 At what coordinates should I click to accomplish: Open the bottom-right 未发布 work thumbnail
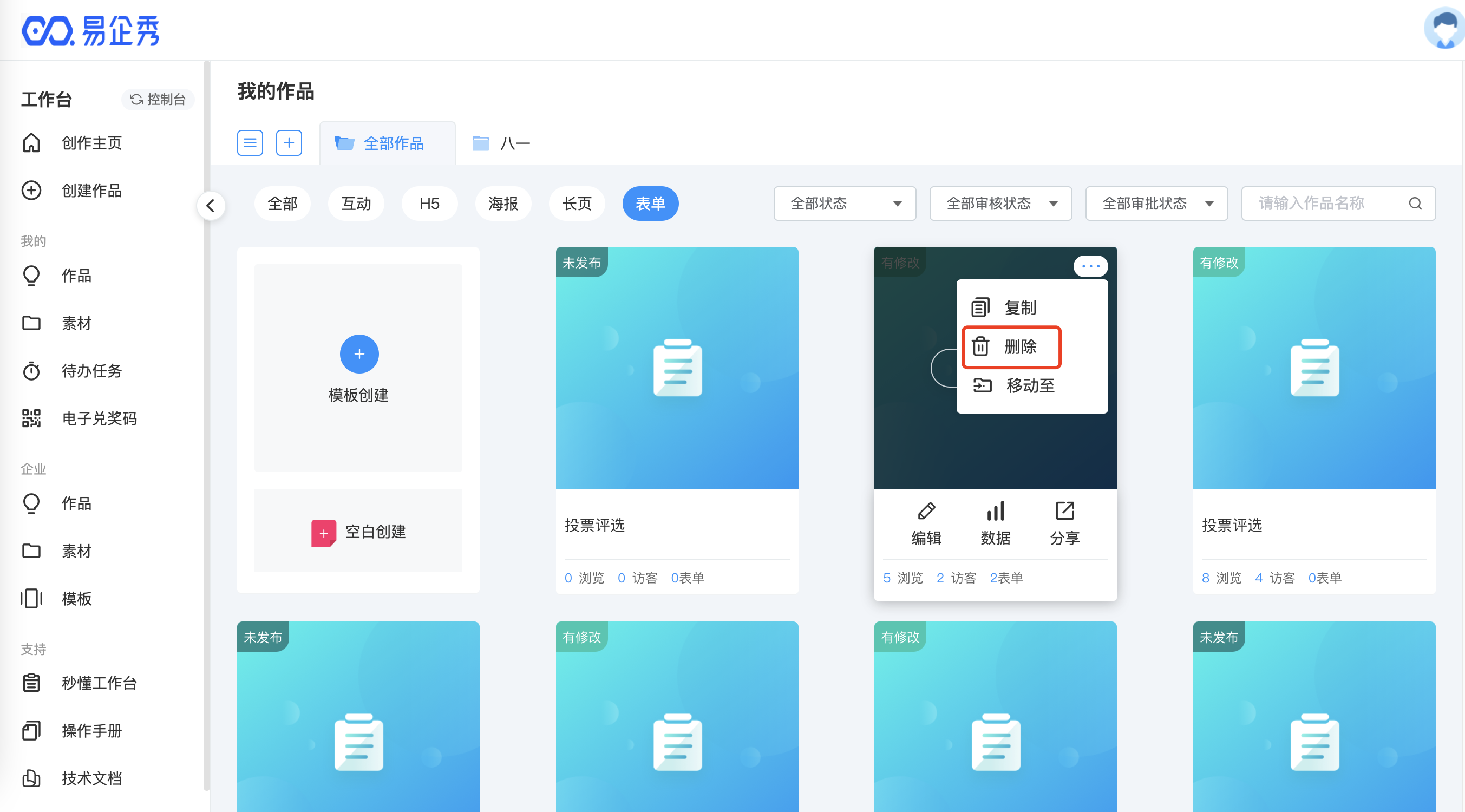click(x=1314, y=717)
